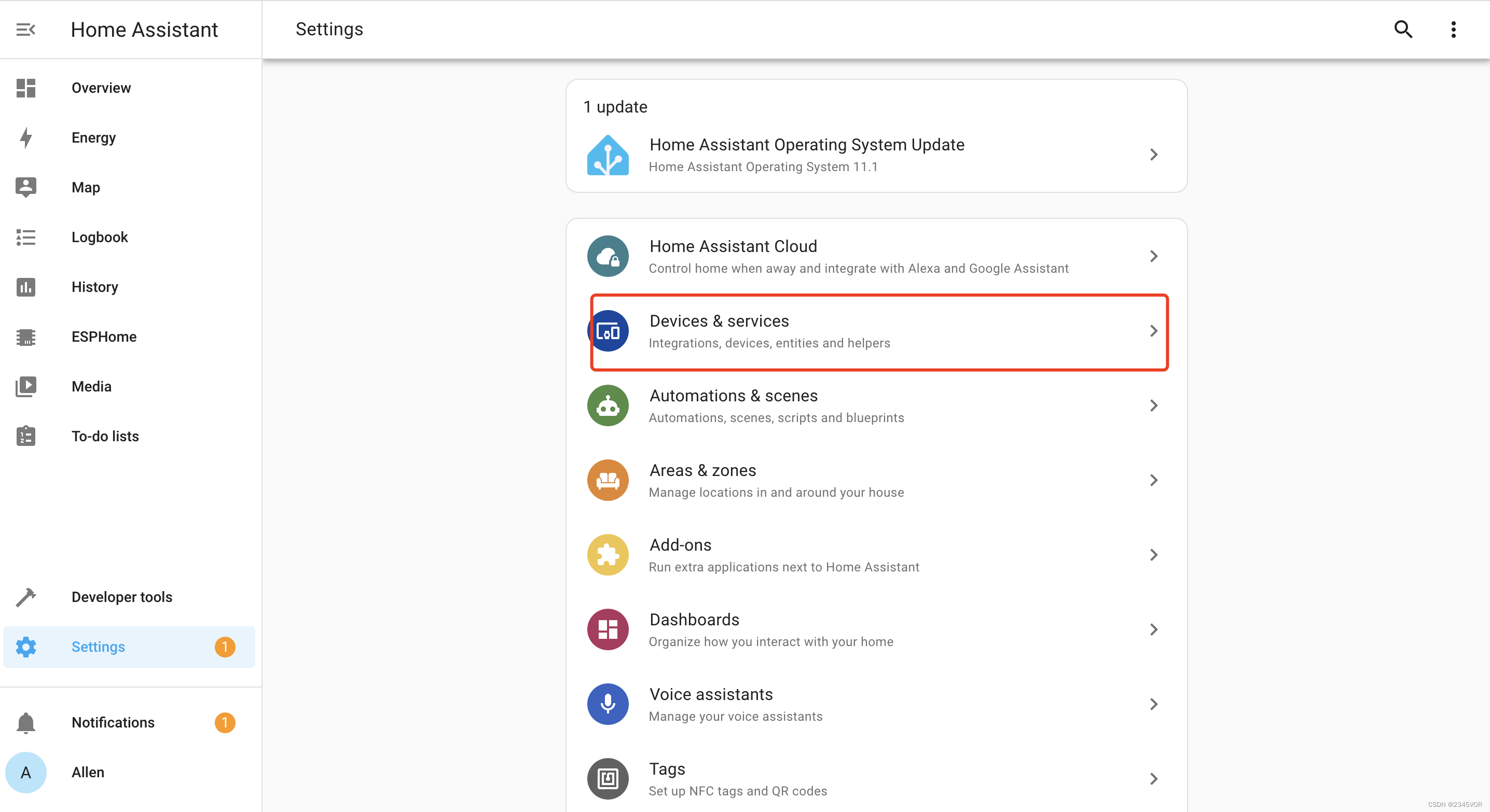1490x812 pixels.
Task: Click the Add-ons puzzle piece icon
Action: point(608,554)
